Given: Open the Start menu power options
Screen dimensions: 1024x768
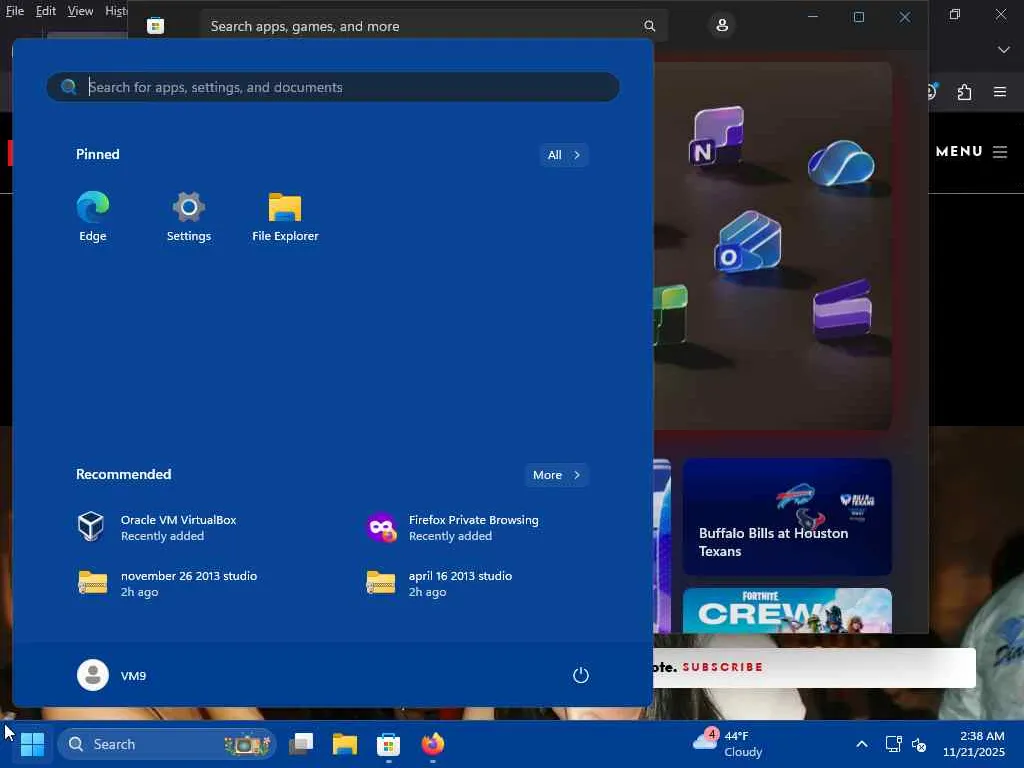Looking at the screenshot, I should click(581, 675).
